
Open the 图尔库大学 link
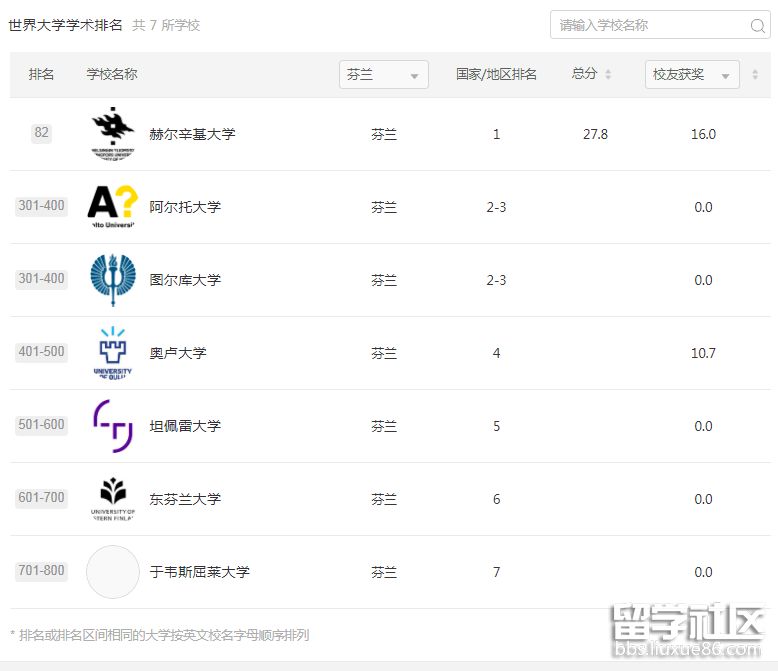pos(185,280)
